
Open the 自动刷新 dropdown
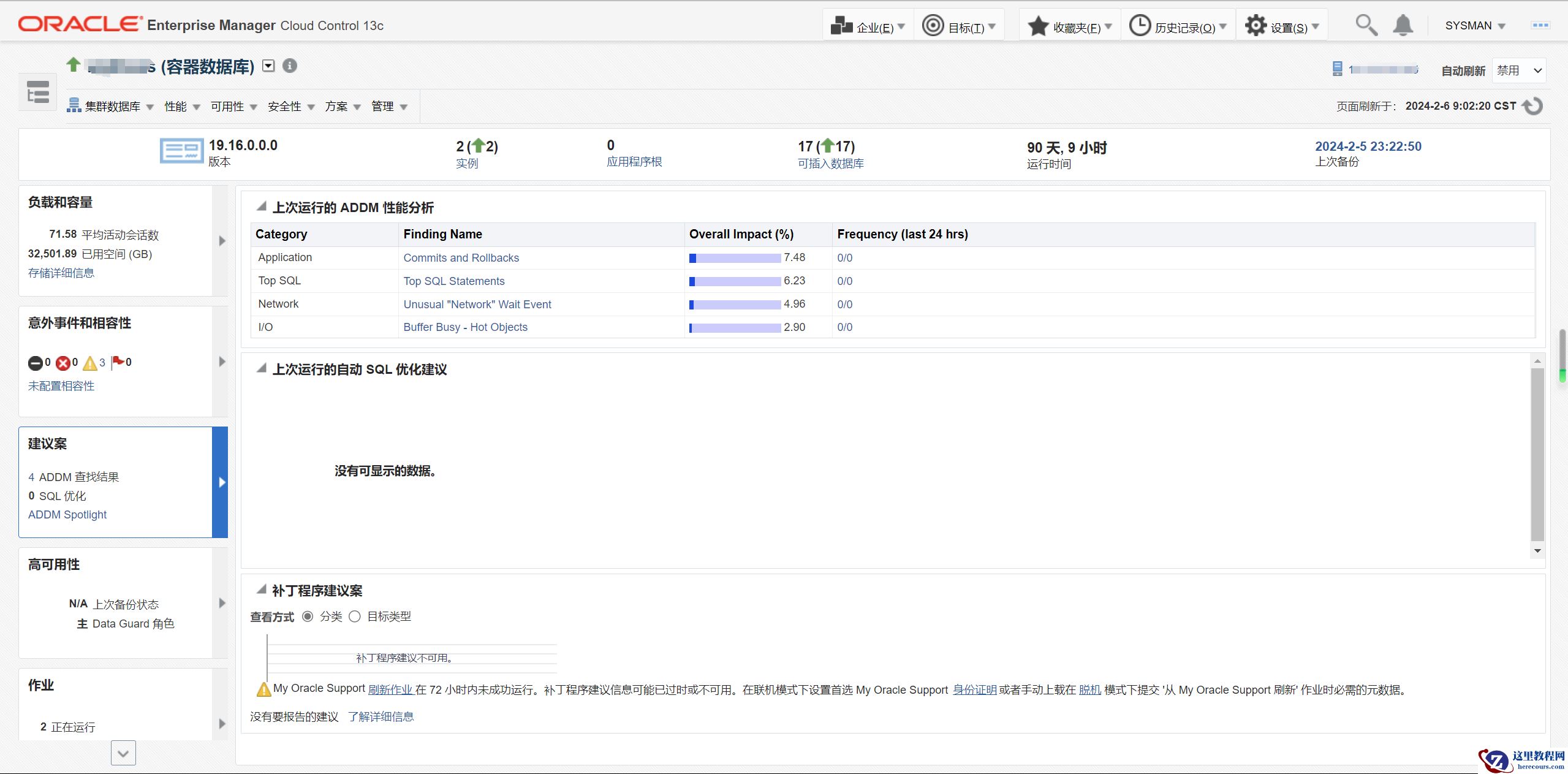[1519, 70]
